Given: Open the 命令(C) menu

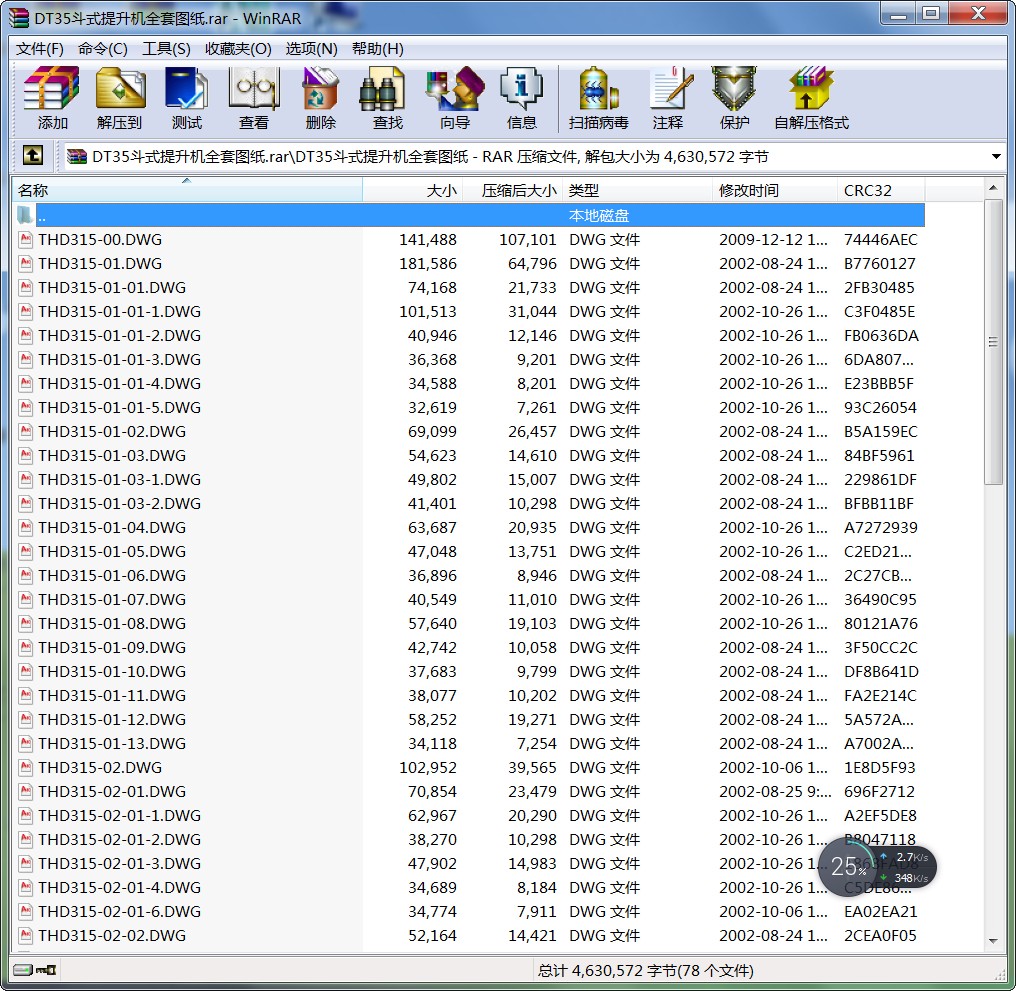Looking at the screenshot, I should pos(102,49).
